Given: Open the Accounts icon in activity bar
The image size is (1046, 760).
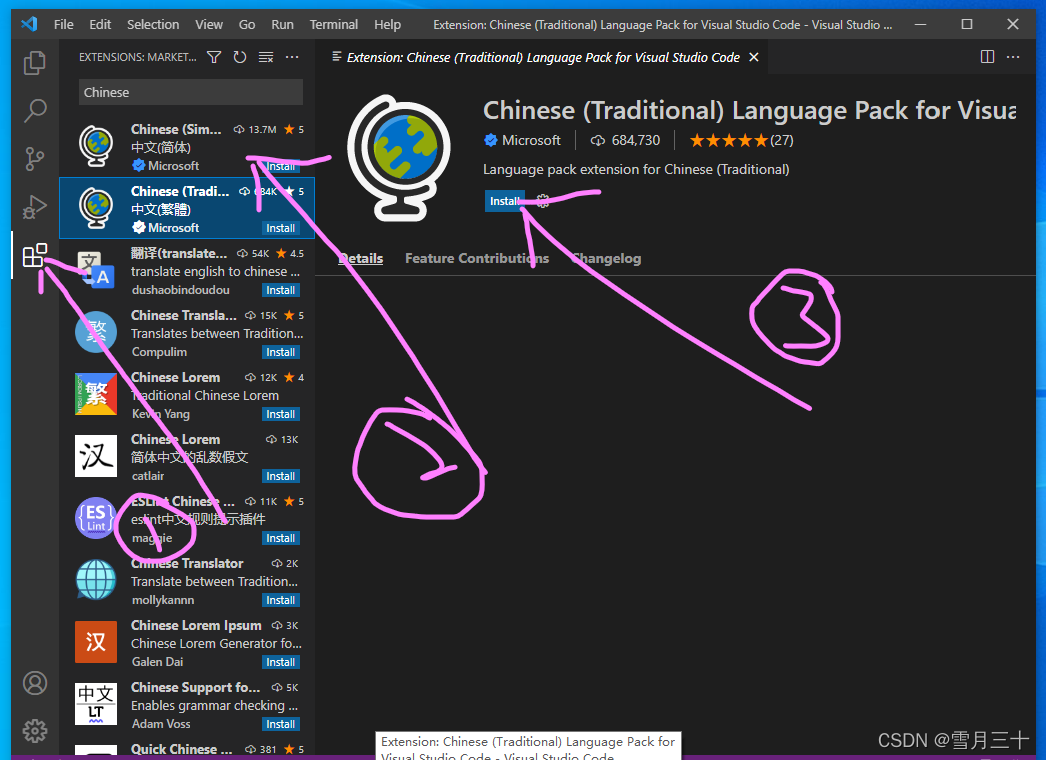Looking at the screenshot, I should tap(35, 683).
